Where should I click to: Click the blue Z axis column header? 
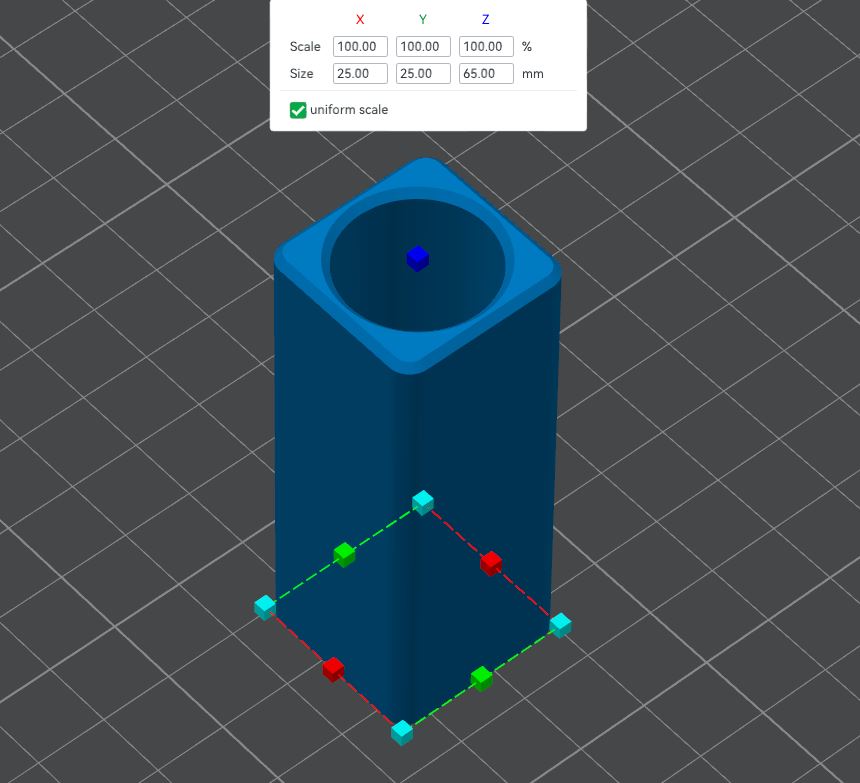pyautogui.click(x=486, y=19)
